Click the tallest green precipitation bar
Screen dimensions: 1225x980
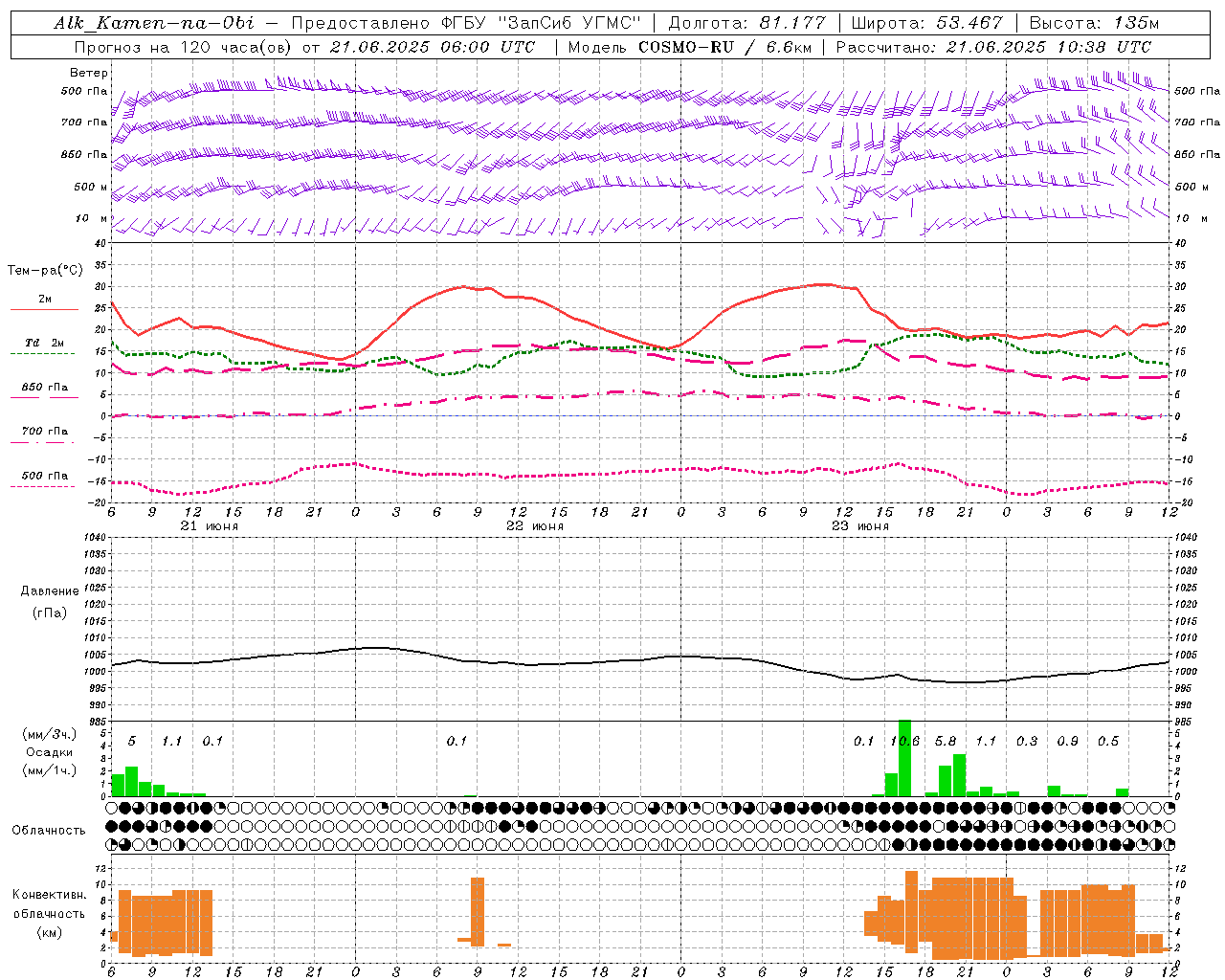904,758
